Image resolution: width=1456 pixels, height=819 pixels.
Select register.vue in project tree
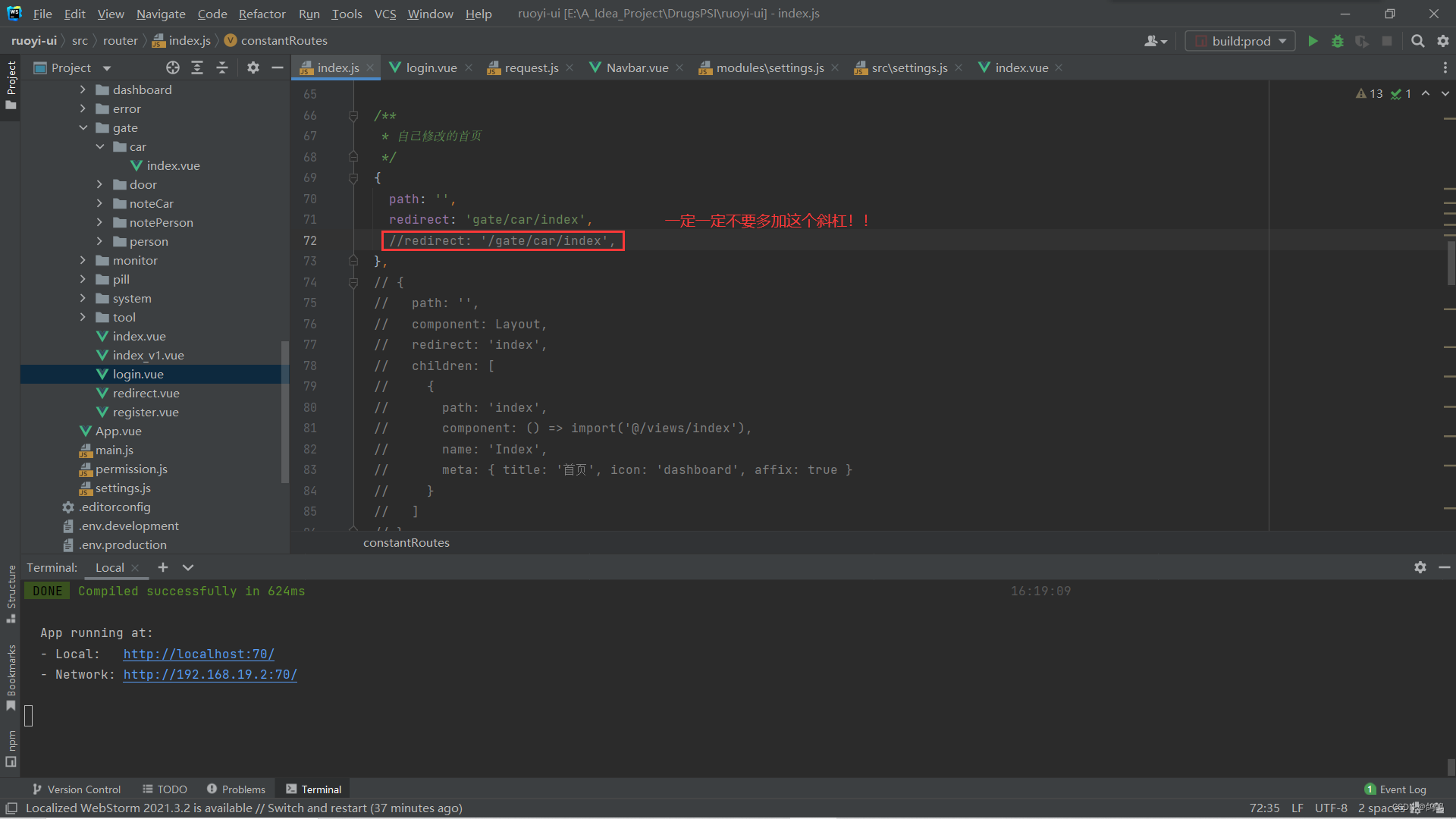pos(146,412)
